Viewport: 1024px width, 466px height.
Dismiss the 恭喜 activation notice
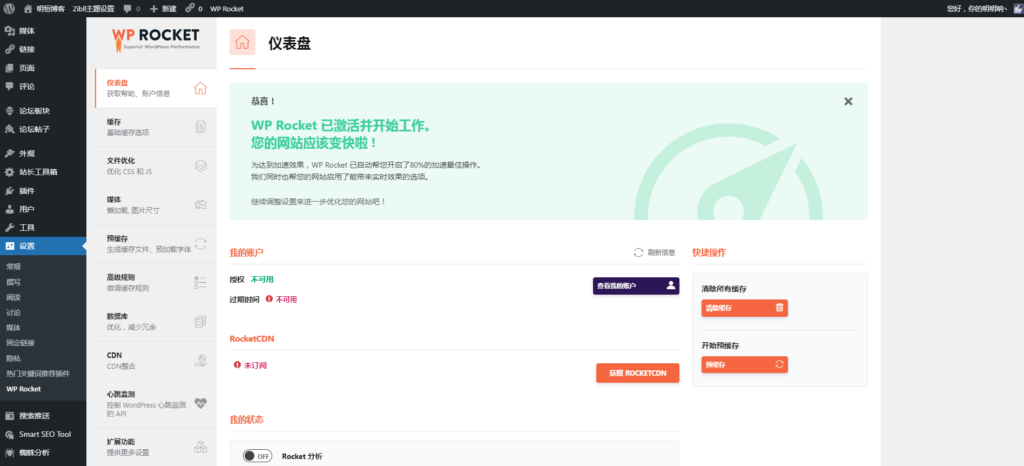[848, 101]
